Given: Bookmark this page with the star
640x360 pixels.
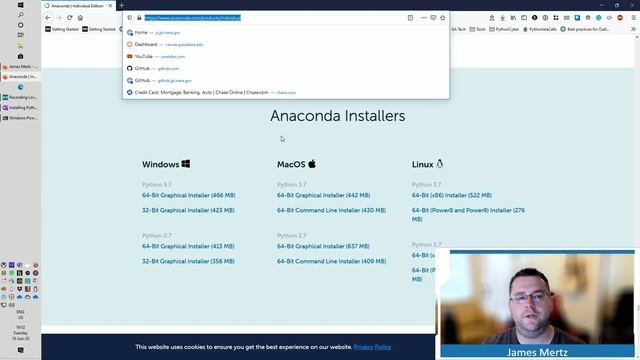Looking at the screenshot, I should click(x=442, y=18).
